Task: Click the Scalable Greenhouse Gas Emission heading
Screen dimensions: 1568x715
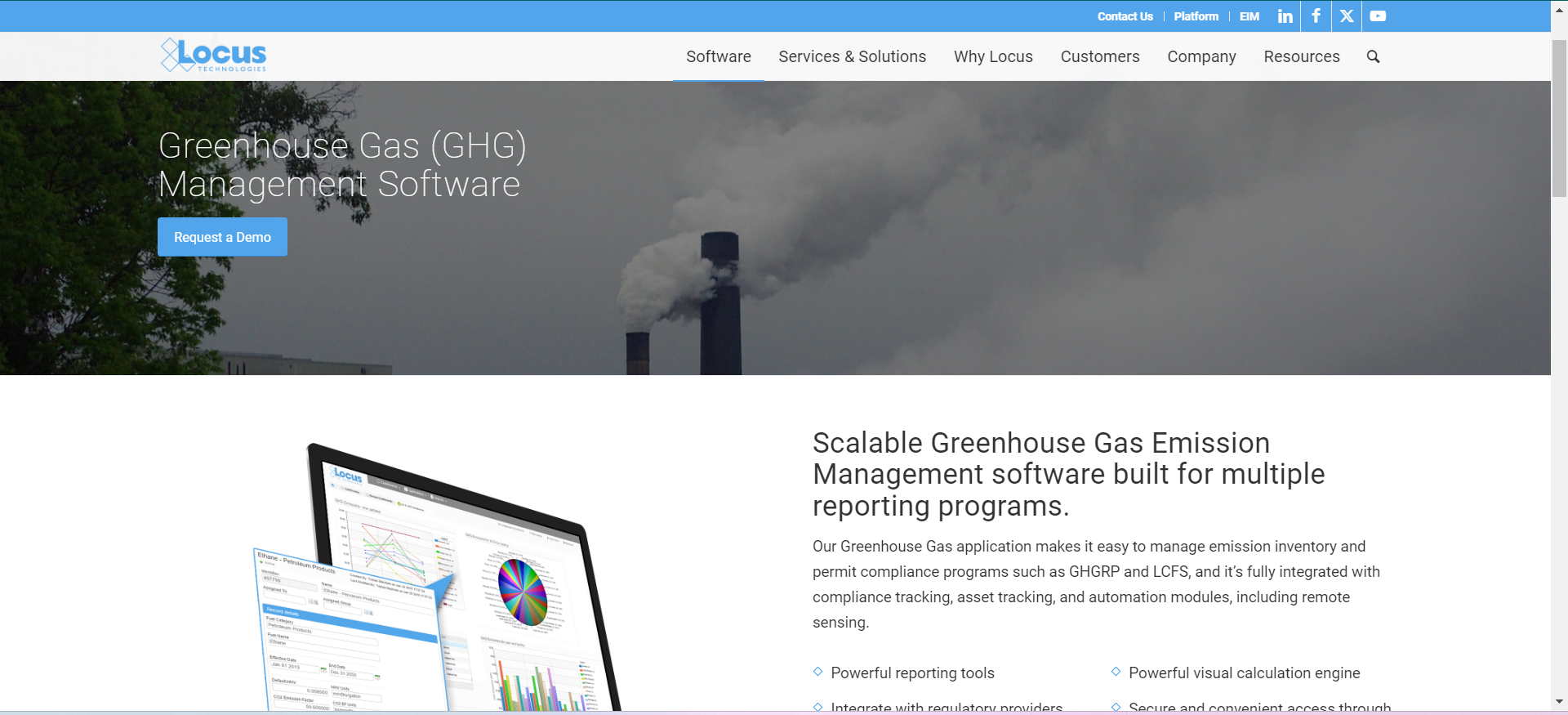Action: click(1068, 474)
